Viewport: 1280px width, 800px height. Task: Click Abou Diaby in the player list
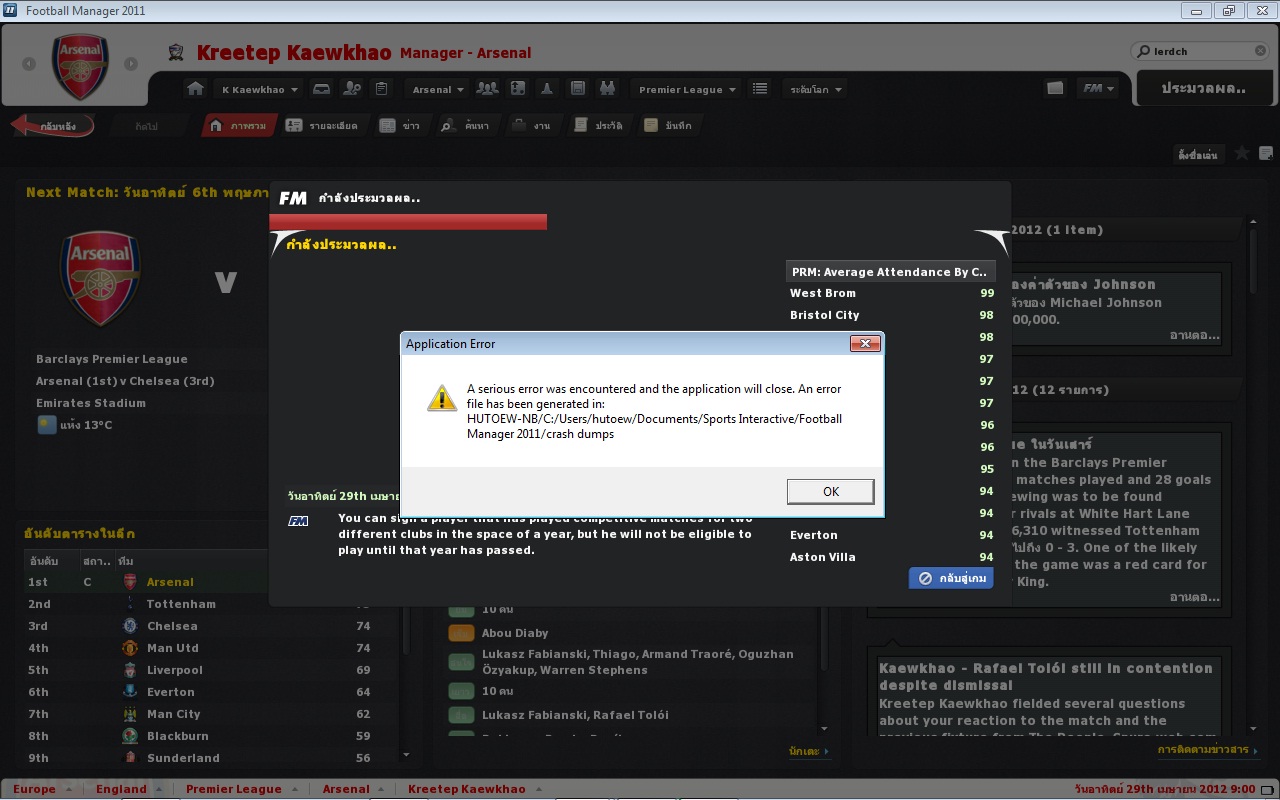pyautogui.click(x=515, y=633)
